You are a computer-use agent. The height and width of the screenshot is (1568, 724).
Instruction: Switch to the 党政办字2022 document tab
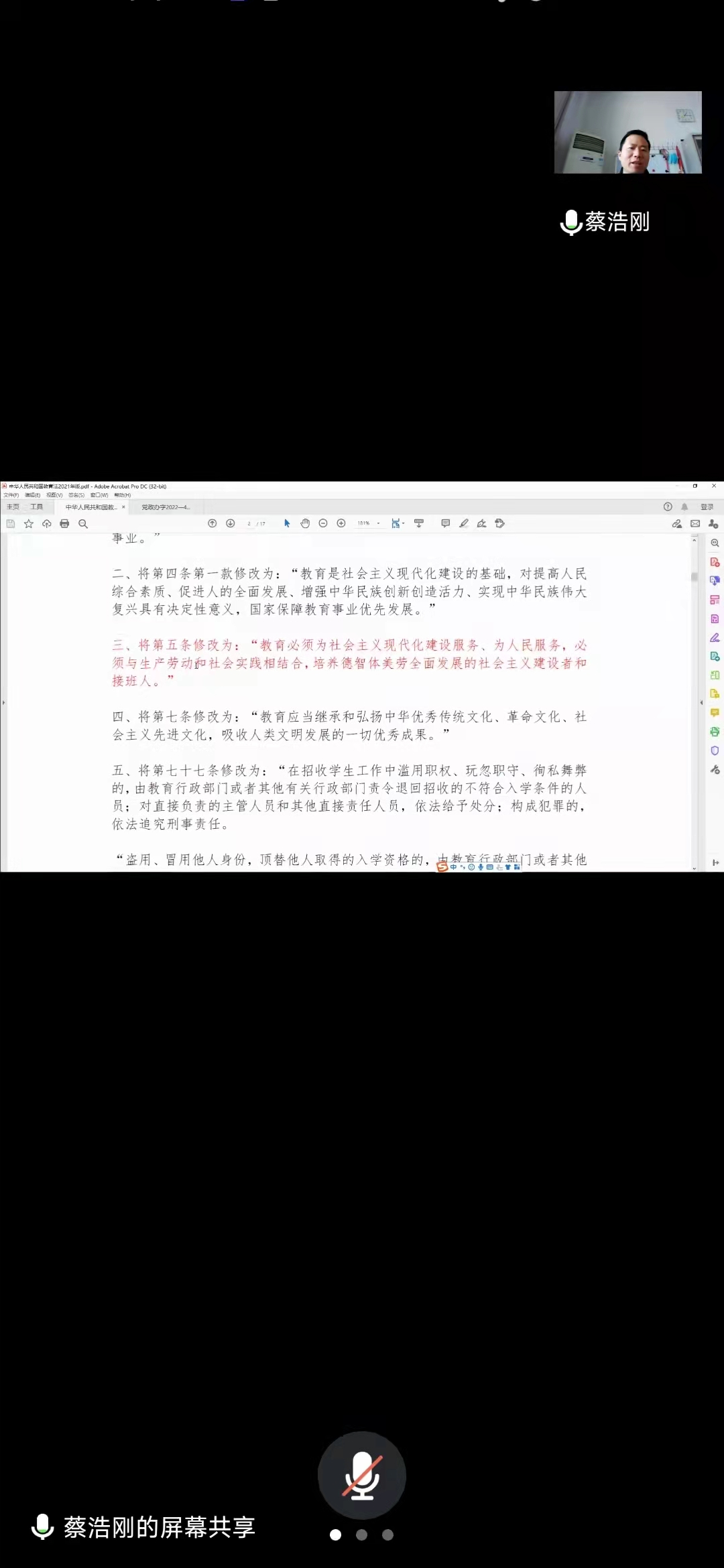coord(166,507)
